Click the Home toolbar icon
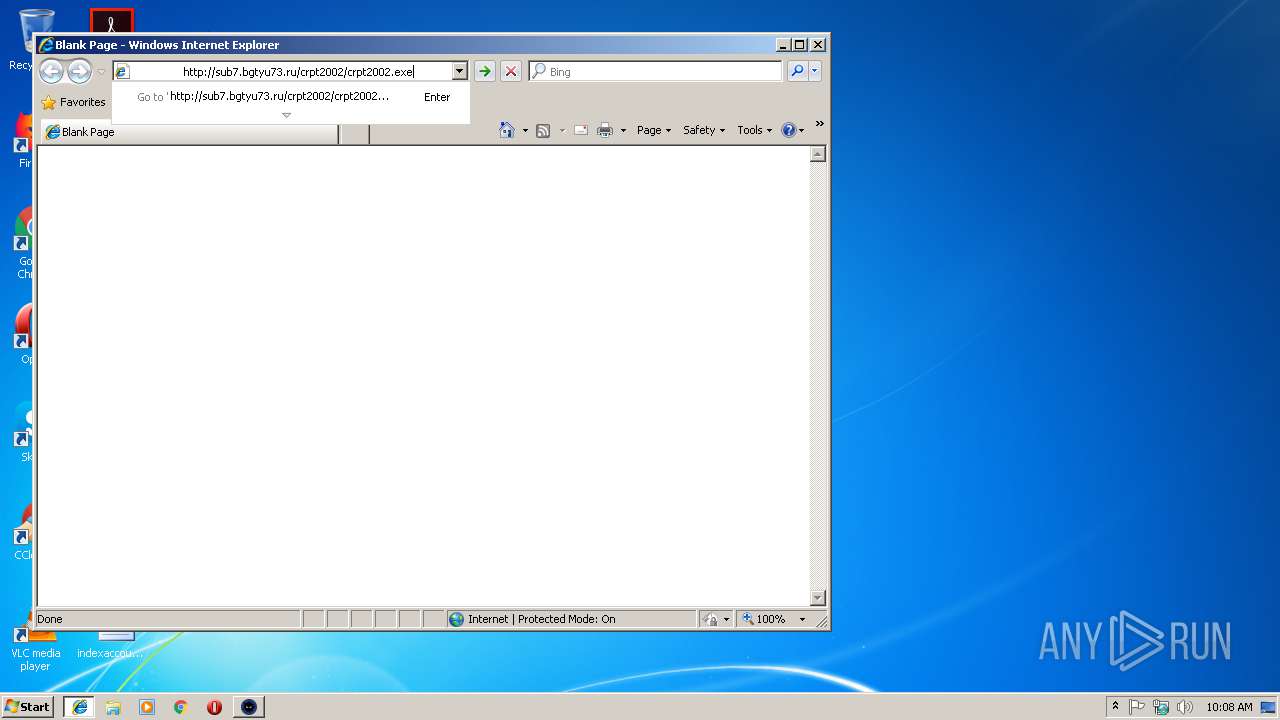 [507, 130]
